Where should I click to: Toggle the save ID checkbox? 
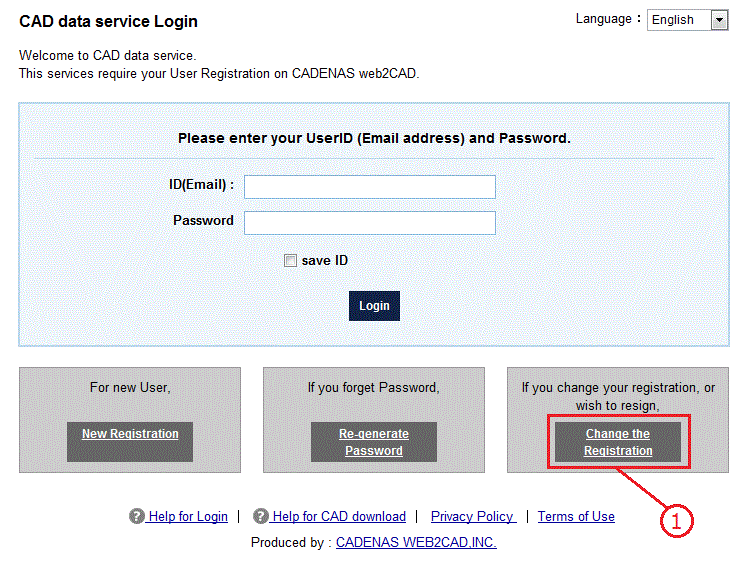[x=291, y=261]
